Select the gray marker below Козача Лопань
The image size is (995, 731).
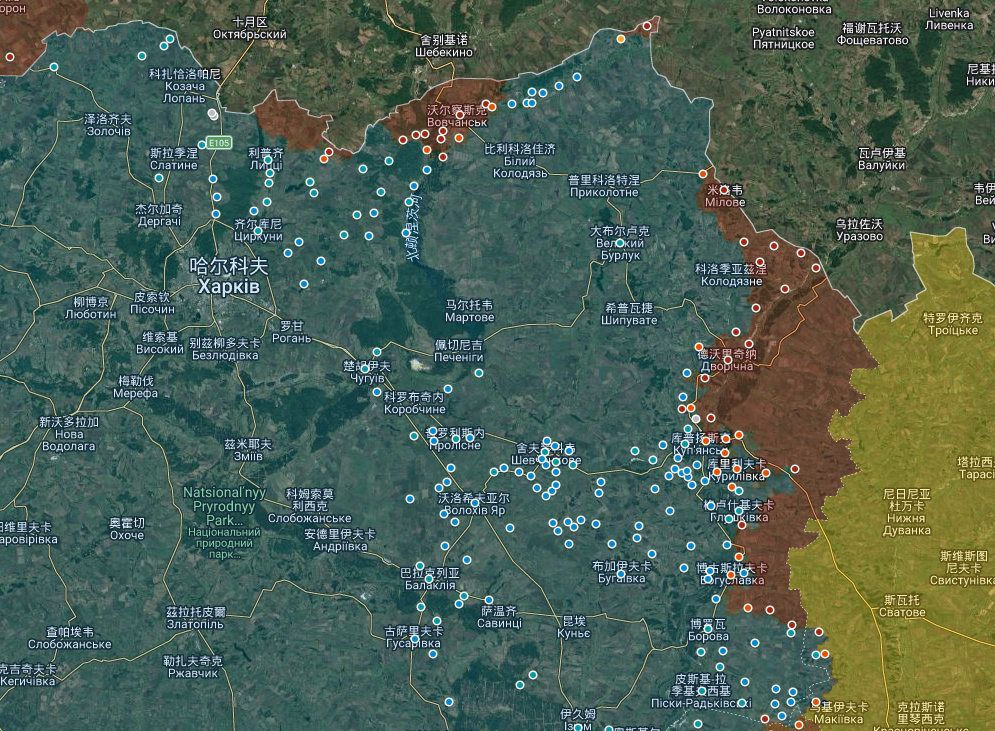(x=212, y=114)
